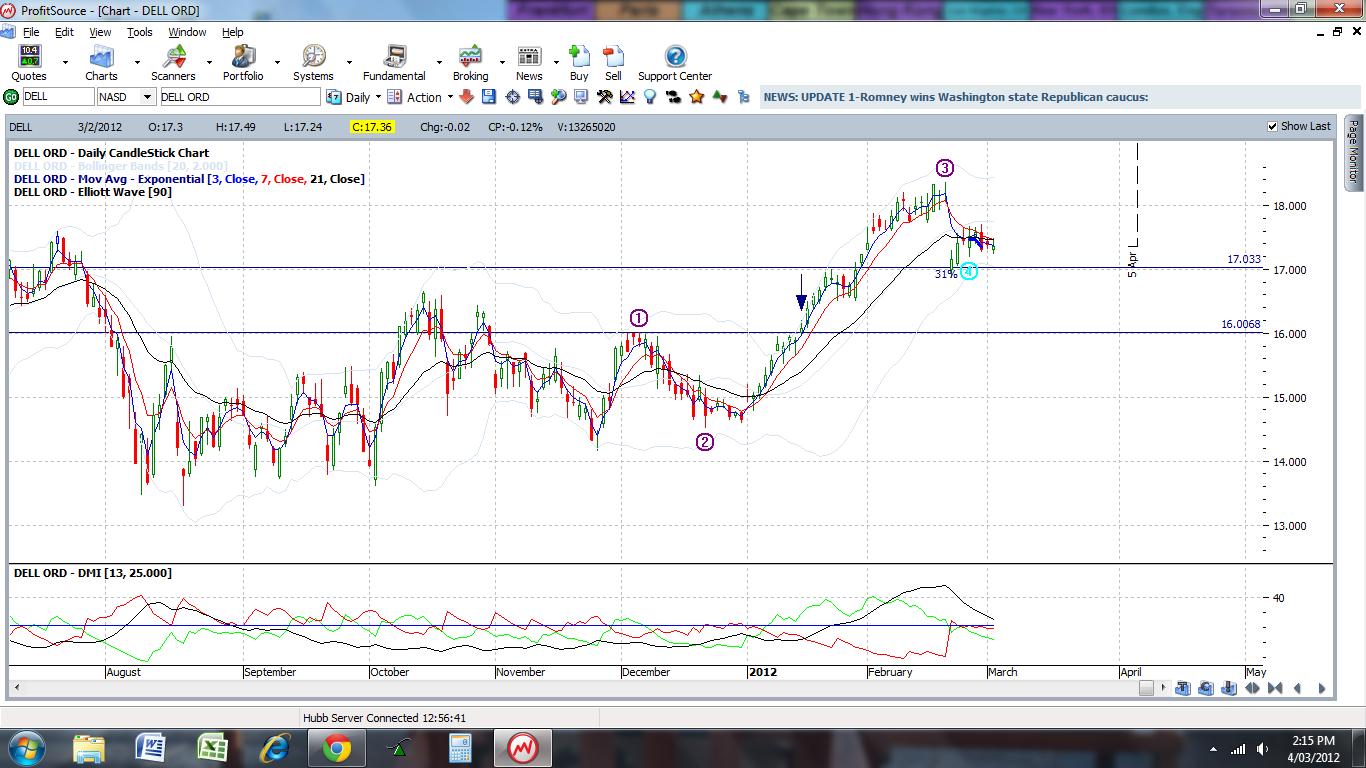Open the View menu

100,32
